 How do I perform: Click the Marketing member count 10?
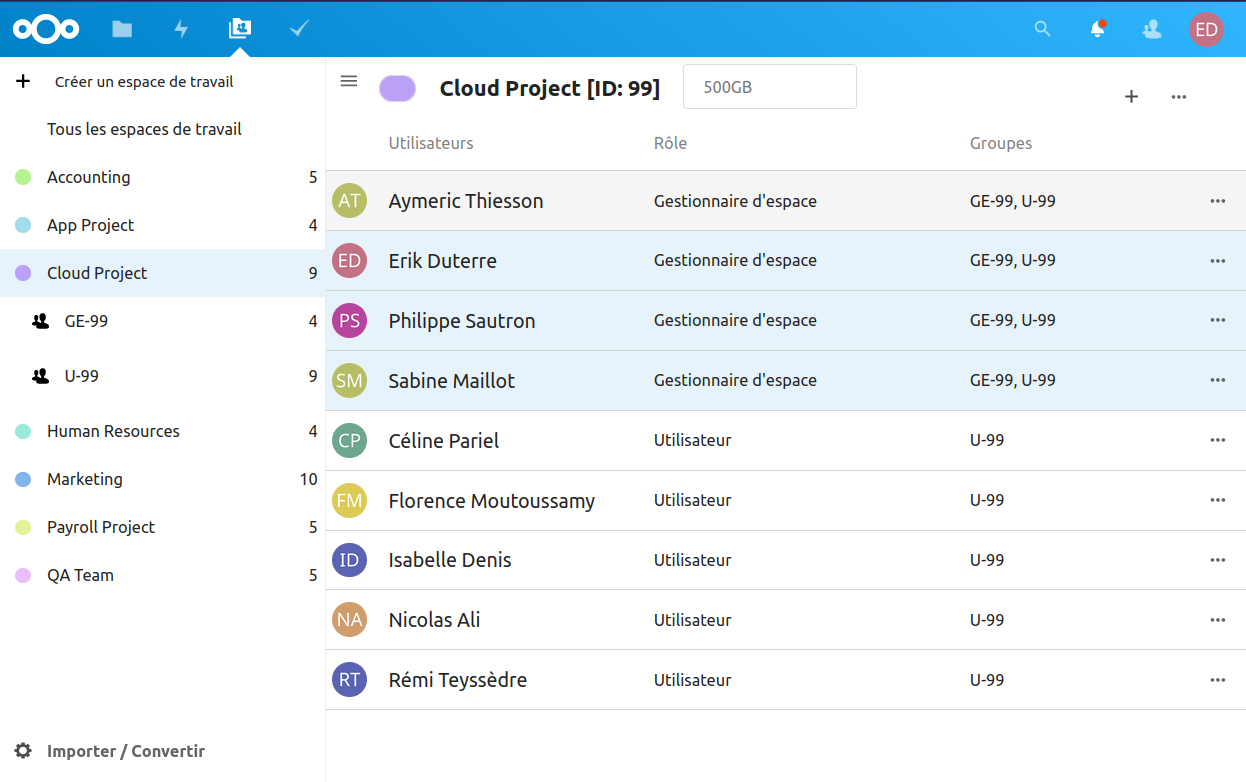pos(309,479)
